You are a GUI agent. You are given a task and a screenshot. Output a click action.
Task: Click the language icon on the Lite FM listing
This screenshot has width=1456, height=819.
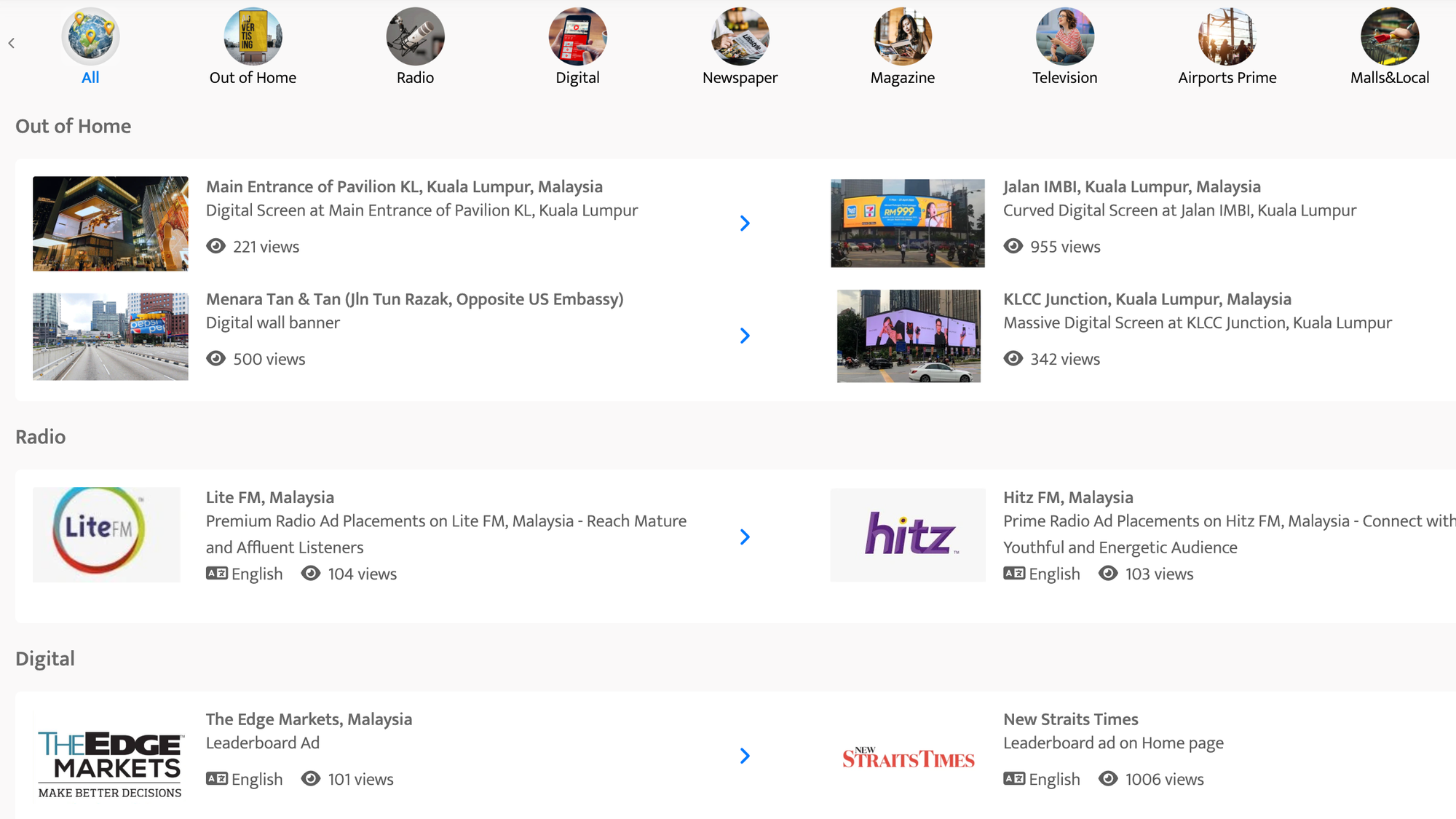point(217,573)
